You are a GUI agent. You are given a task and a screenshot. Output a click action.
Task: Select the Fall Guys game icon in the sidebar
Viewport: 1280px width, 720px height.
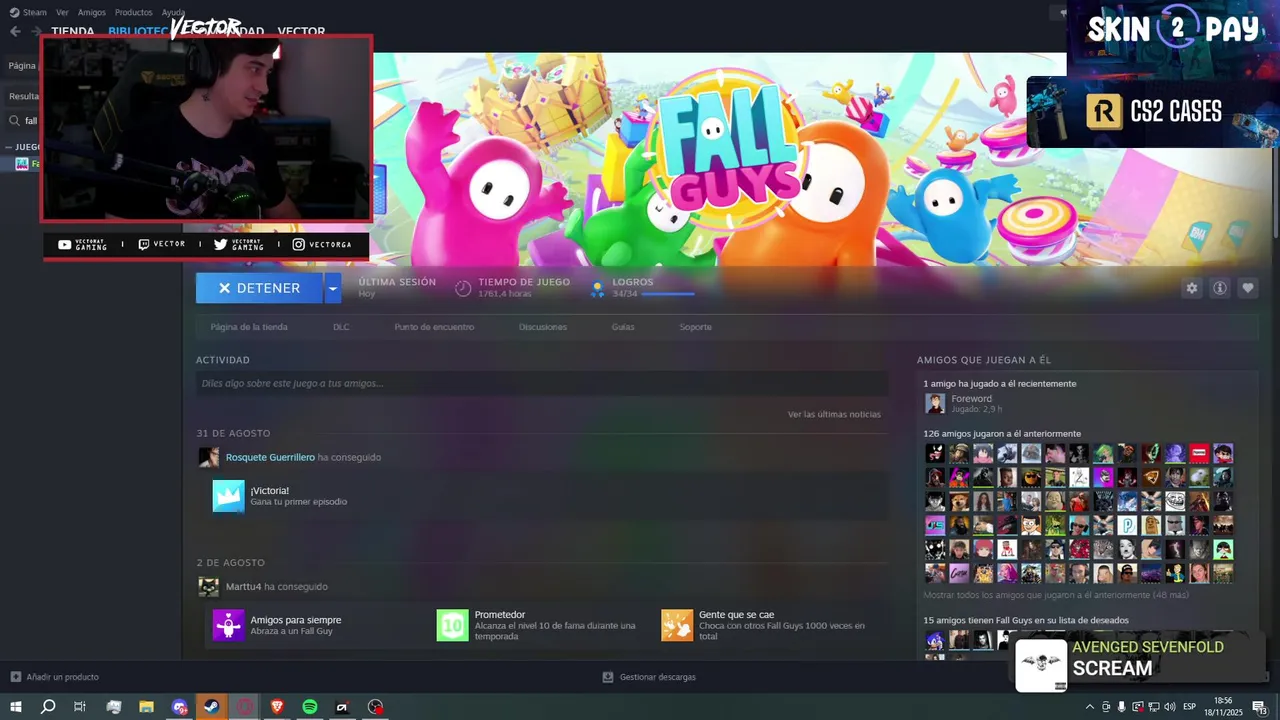pyautogui.click(x=21, y=164)
